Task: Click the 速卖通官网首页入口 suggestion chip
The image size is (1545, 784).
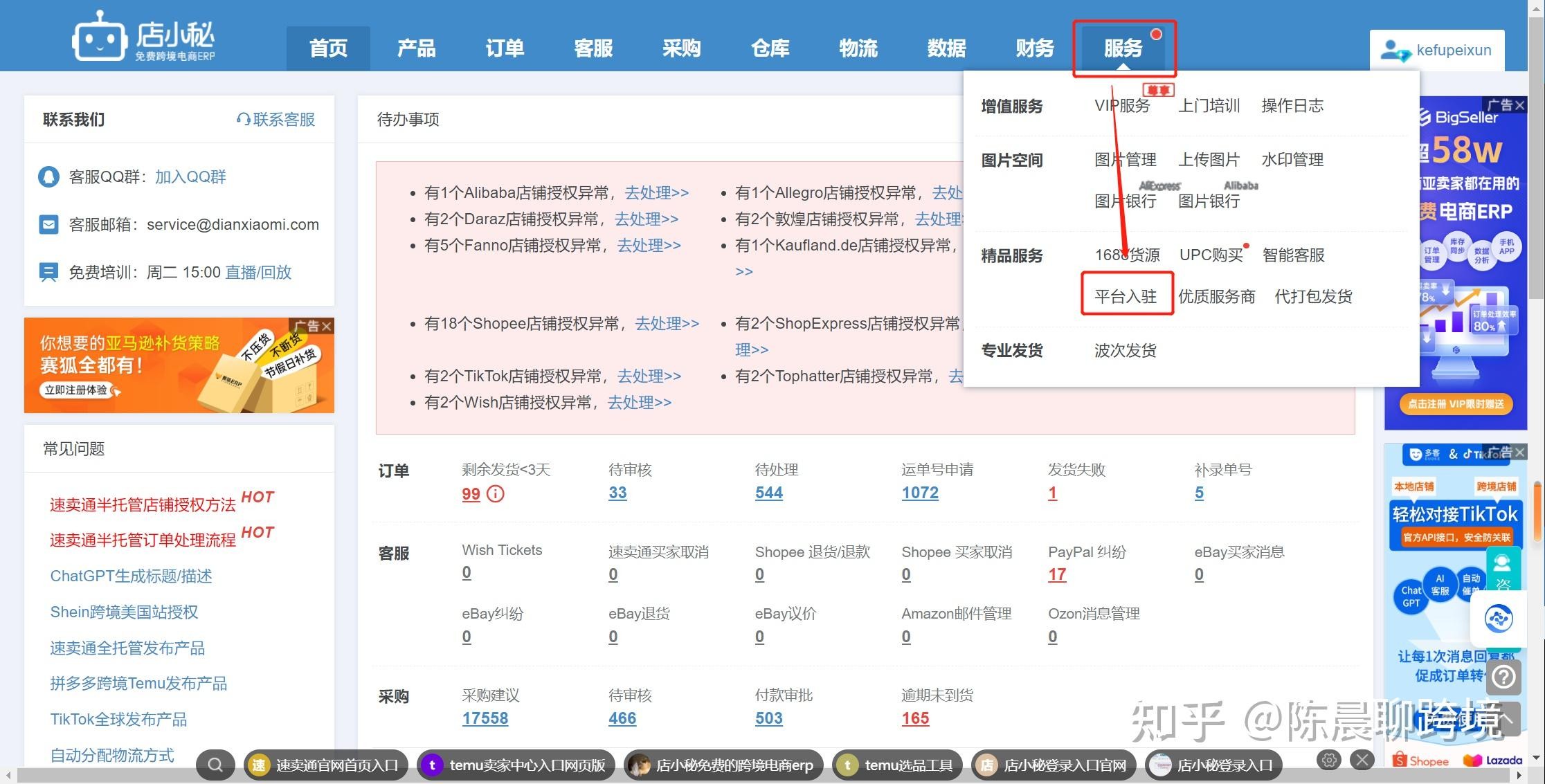Action: pos(325,765)
